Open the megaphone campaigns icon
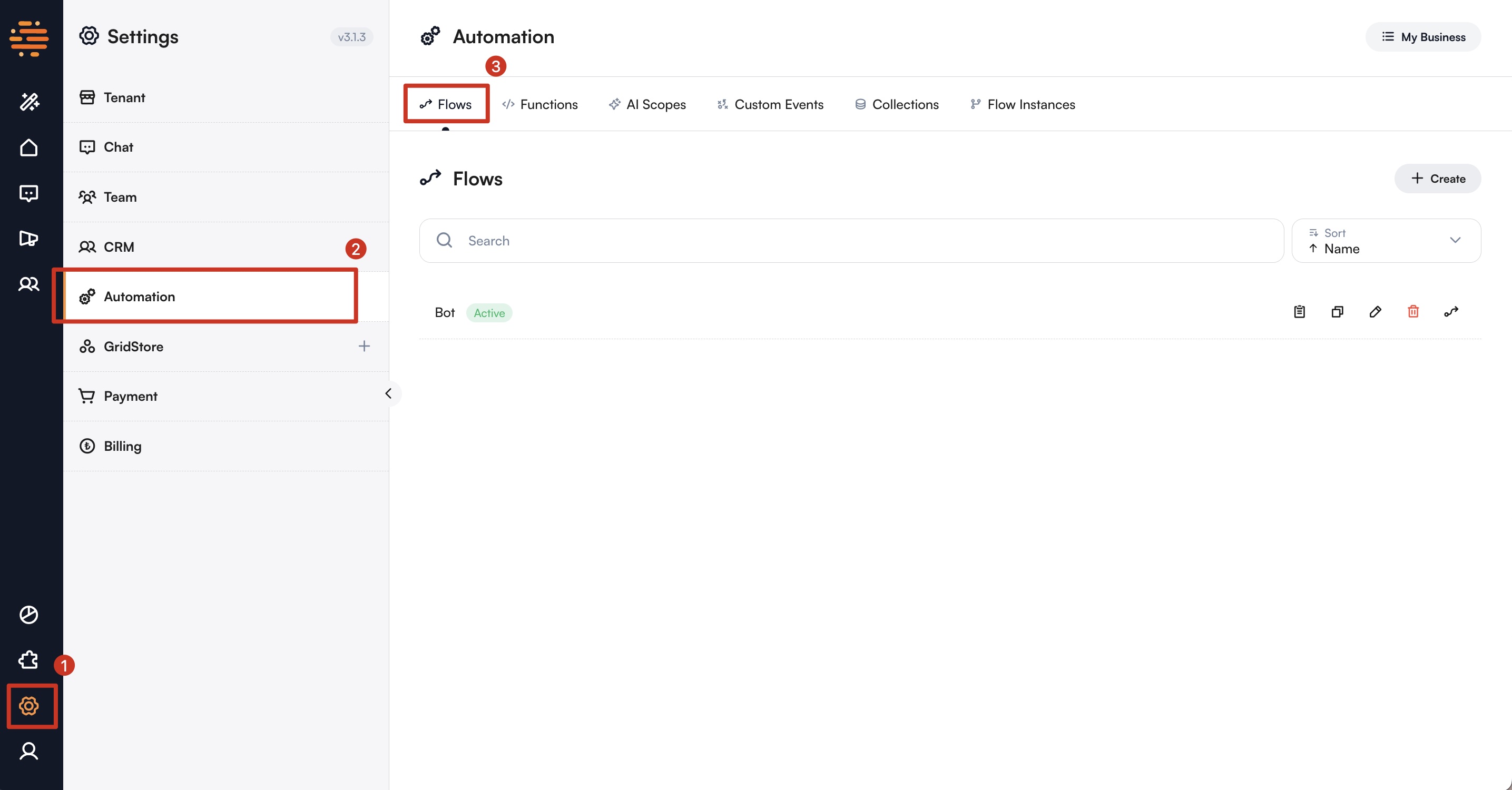Screen dimensions: 1512x790 29,238
